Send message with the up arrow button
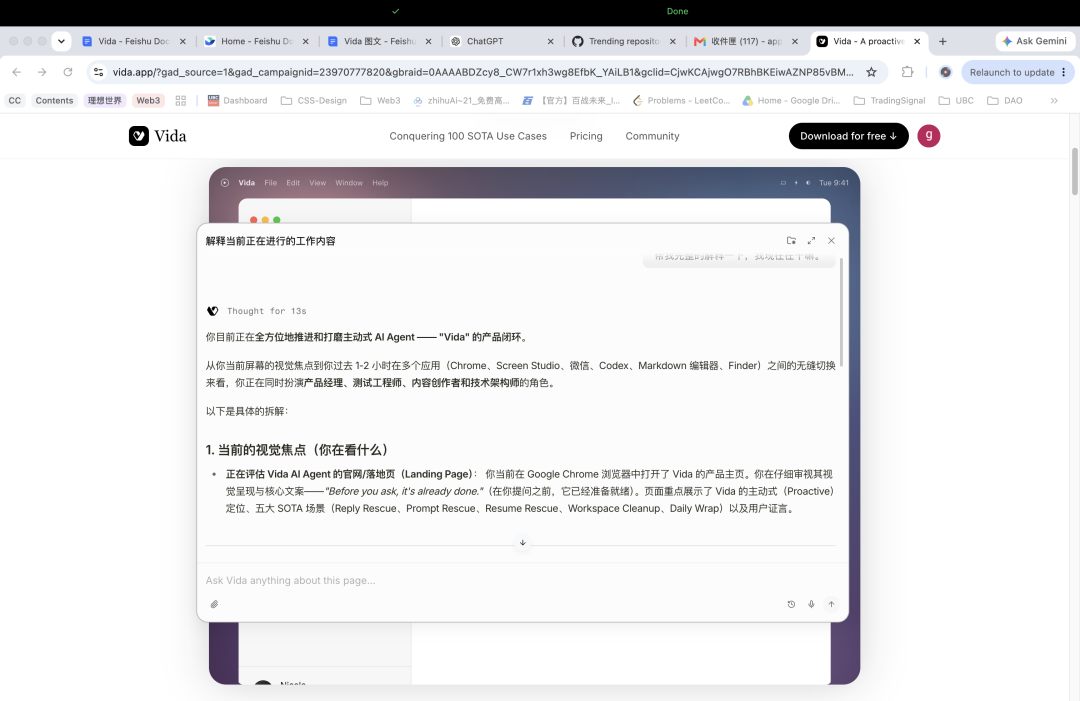 coord(831,604)
